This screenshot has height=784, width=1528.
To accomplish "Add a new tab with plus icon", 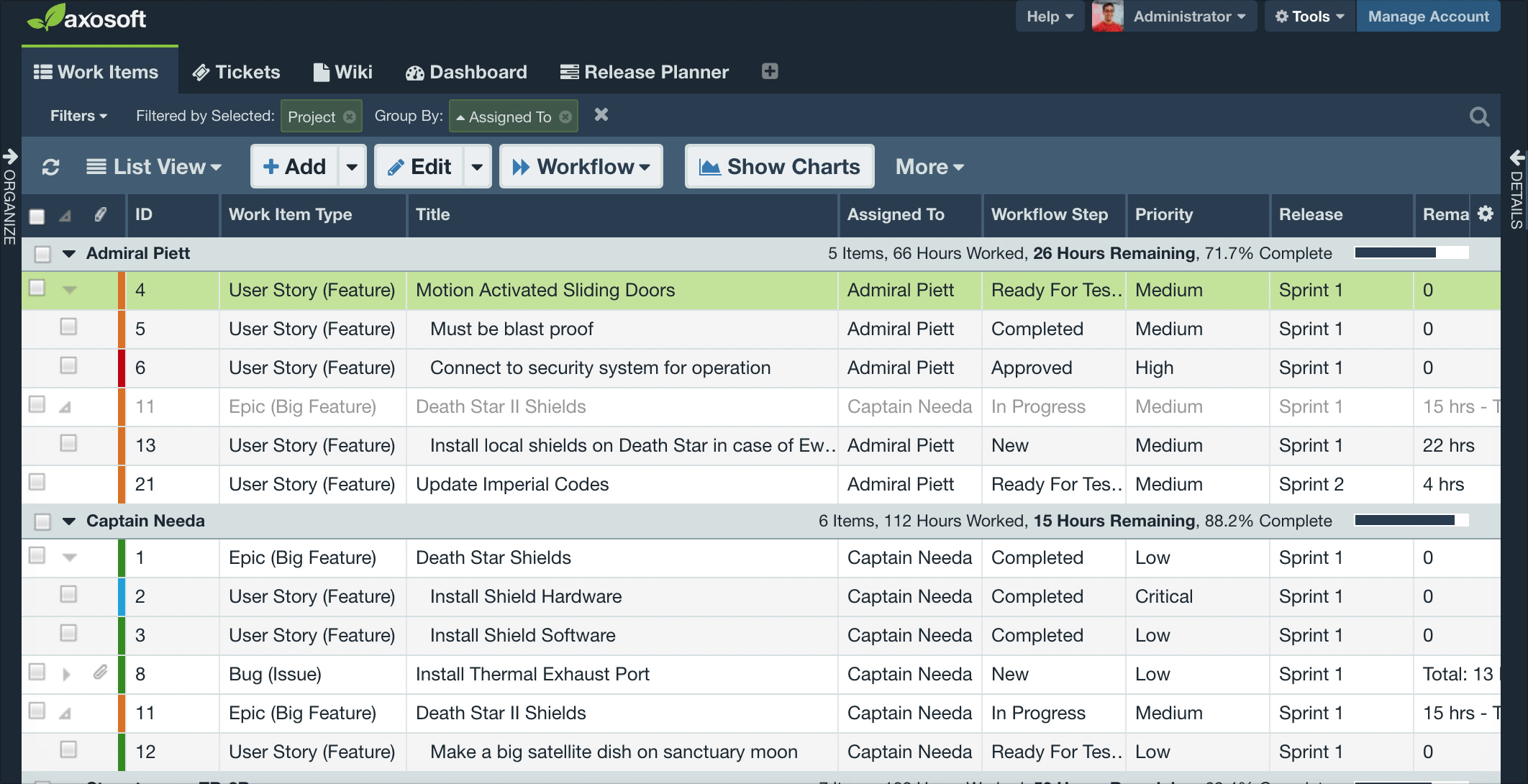I will [770, 71].
